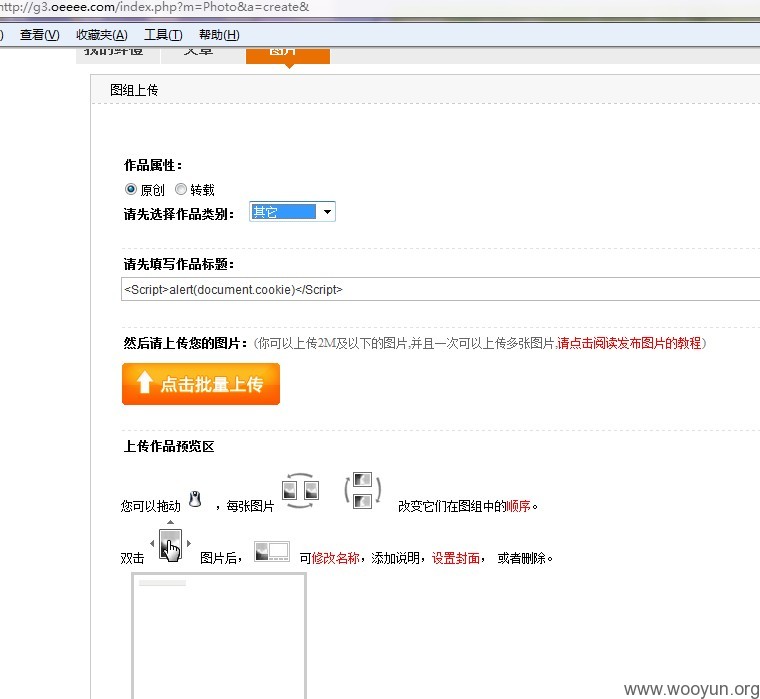760x699 pixels.
Task: Click the vertical swap images icon
Action: (x=363, y=490)
